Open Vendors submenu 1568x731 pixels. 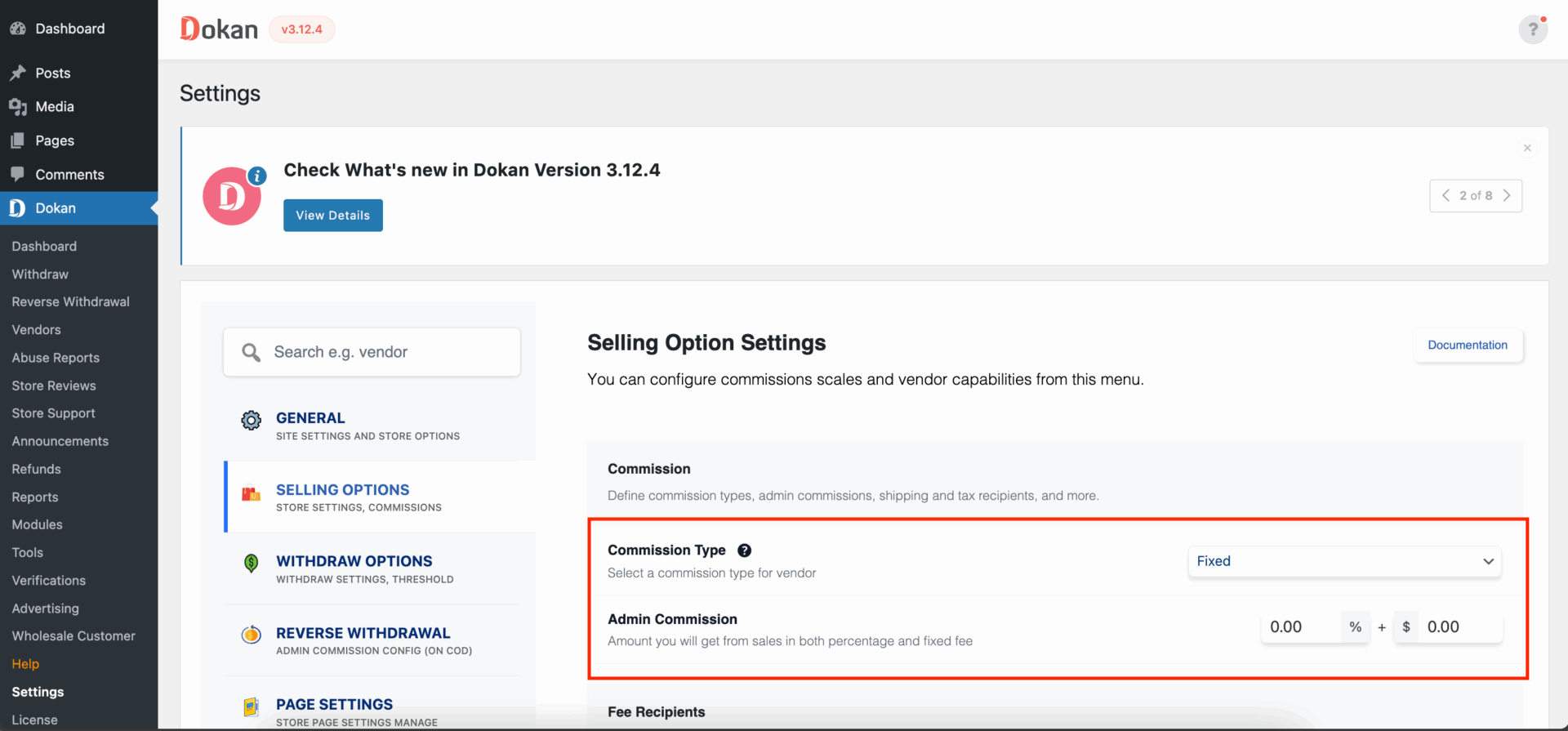tap(37, 330)
